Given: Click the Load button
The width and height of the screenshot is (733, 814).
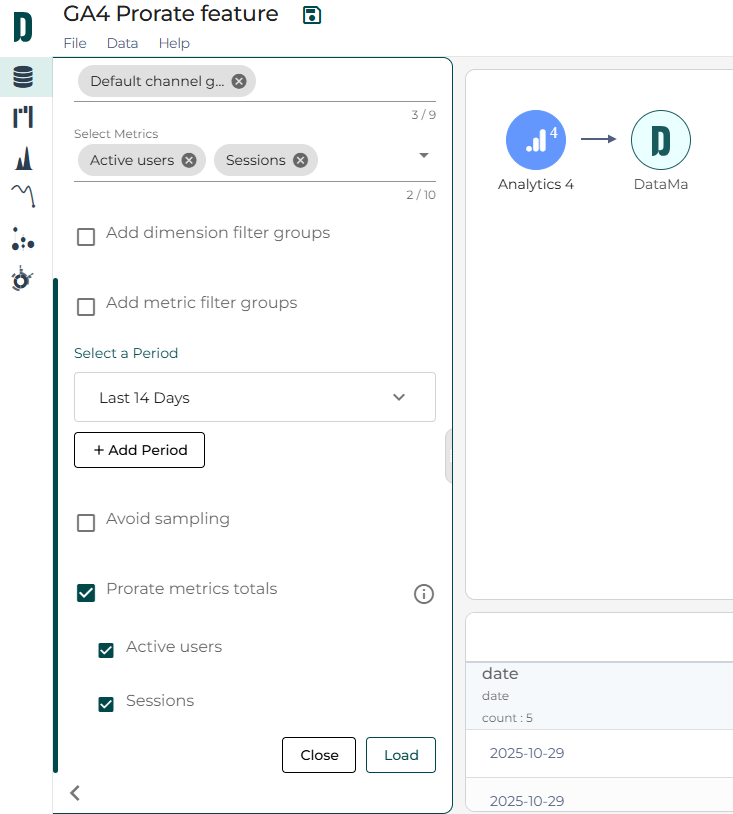Looking at the screenshot, I should click(x=401, y=755).
